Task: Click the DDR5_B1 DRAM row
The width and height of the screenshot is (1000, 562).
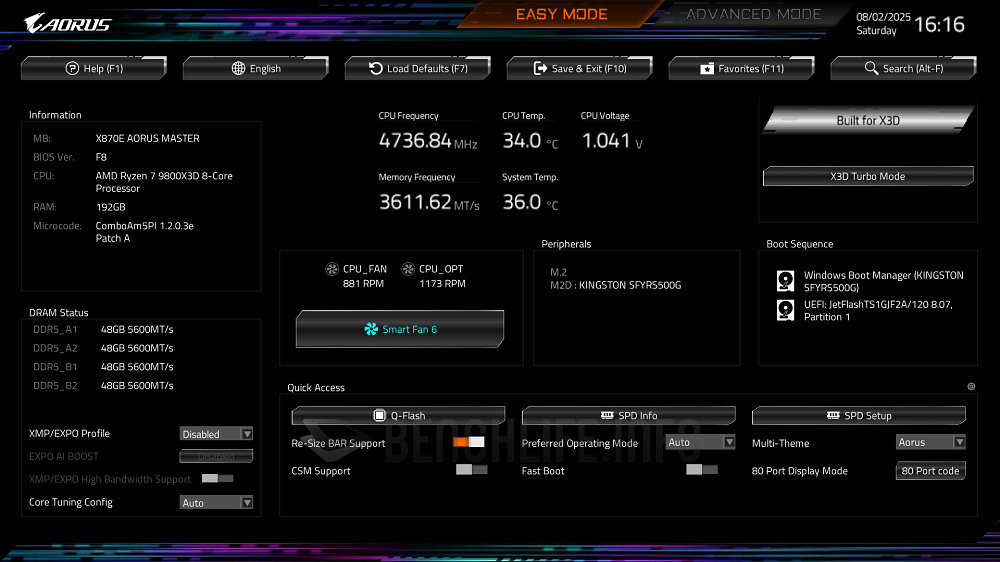Action: [x=103, y=367]
